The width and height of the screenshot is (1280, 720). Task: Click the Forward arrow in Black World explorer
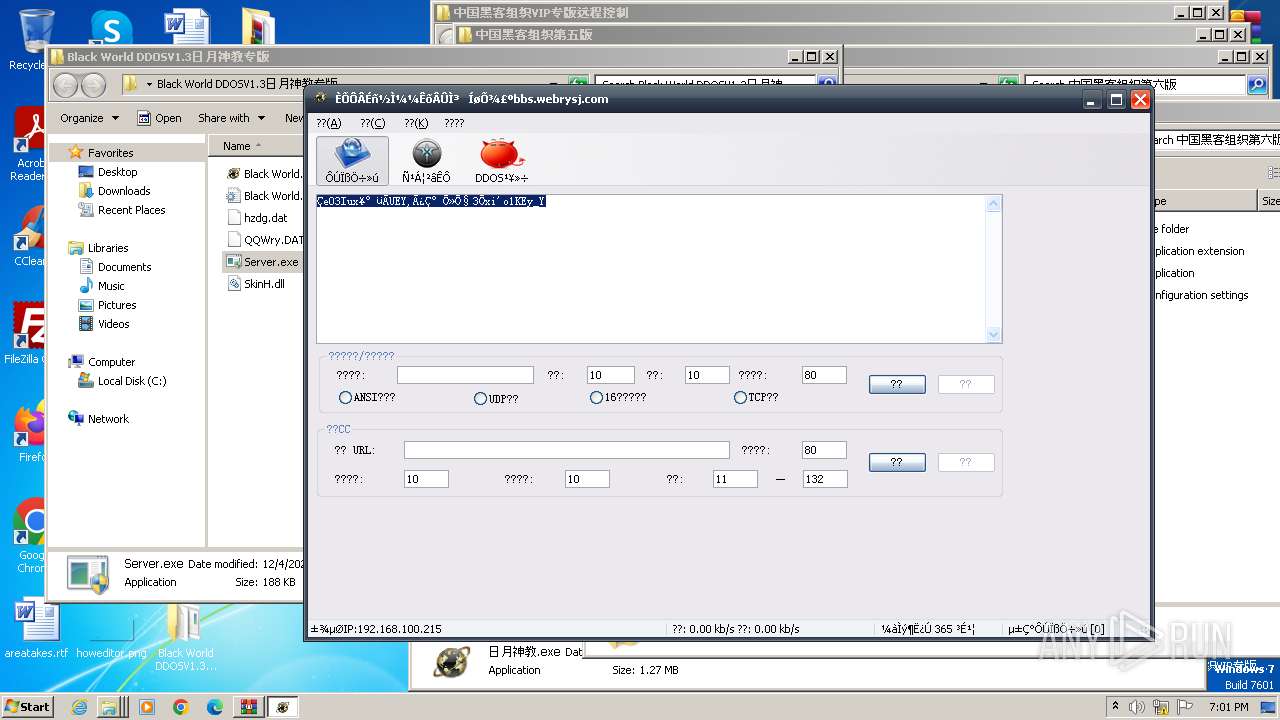point(93,85)
